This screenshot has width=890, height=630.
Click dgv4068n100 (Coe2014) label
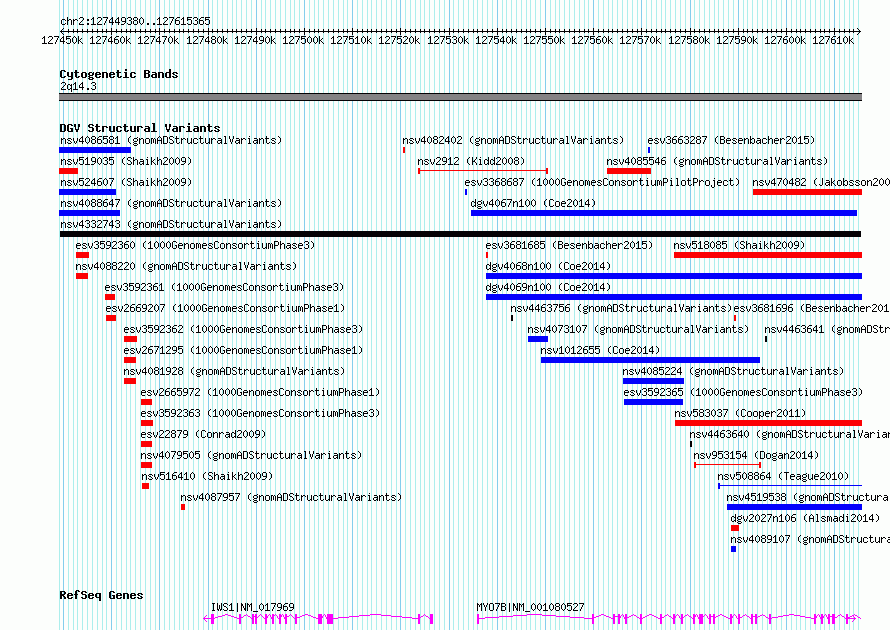[548, 266]
